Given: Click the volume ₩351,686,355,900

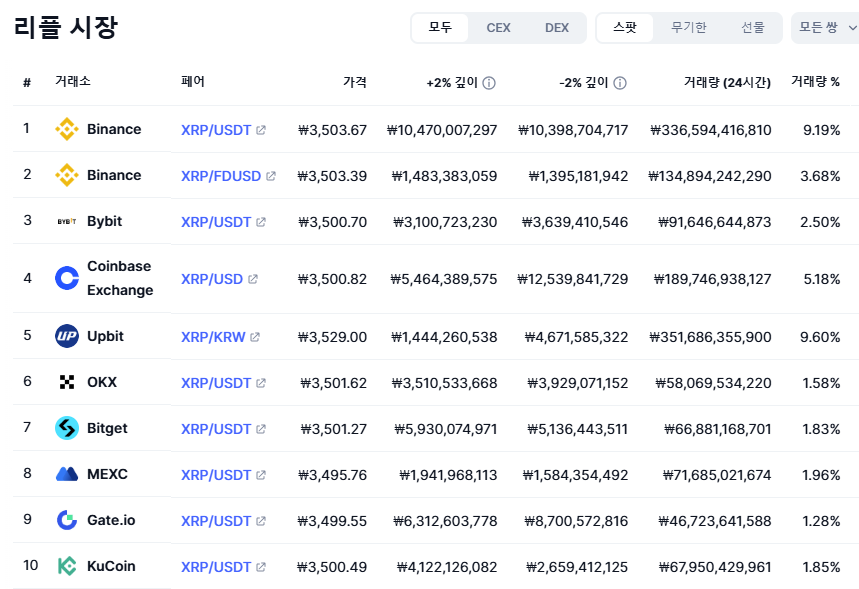Looking at the screenshot, I should 711,337.
